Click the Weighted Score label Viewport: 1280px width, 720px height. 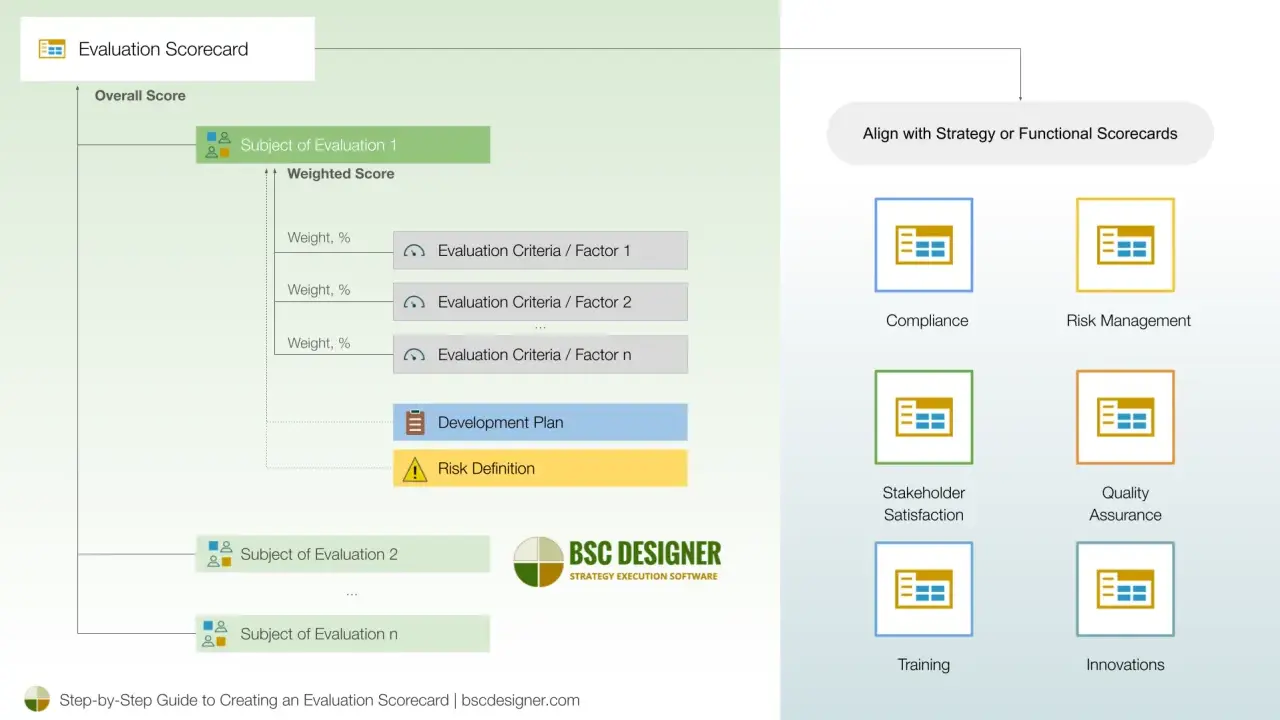[x=340, y=174]
